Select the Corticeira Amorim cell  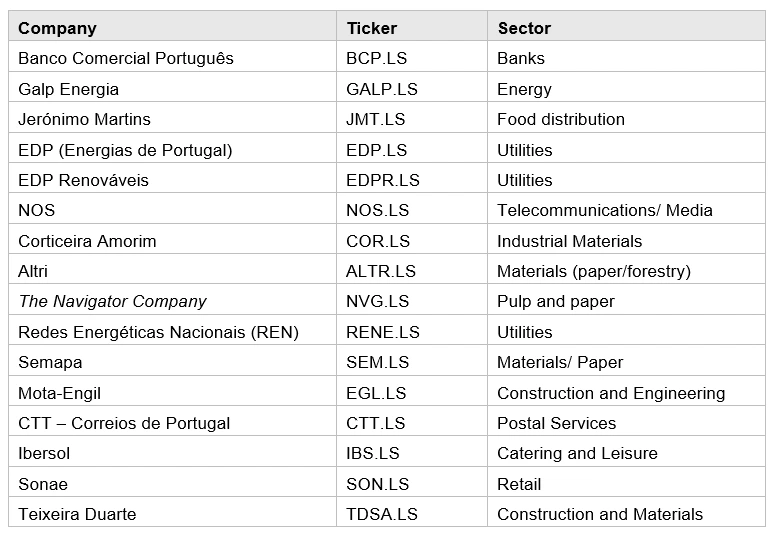[x=172, y=239]
